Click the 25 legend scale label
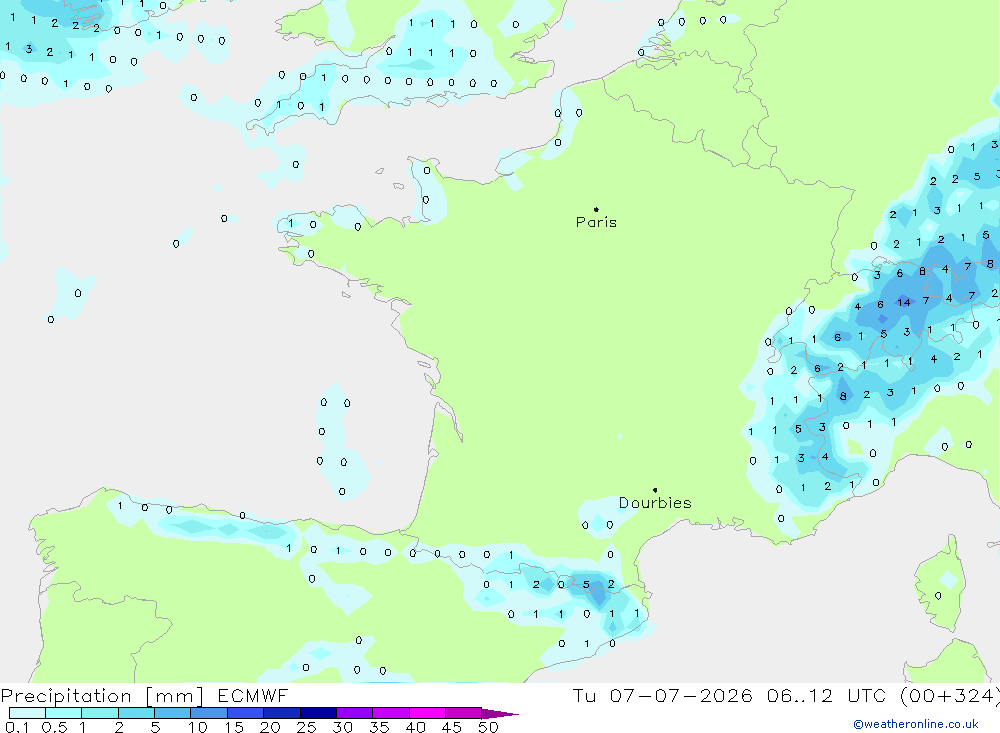Screen dimensions: 1000x733 307,727
